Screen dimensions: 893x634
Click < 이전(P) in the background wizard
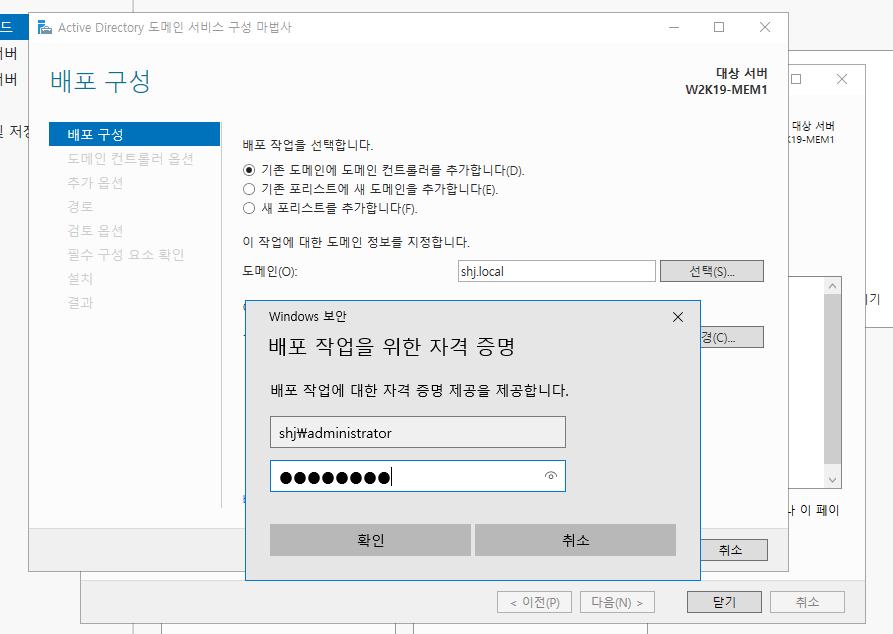click(x=534, y=602)
